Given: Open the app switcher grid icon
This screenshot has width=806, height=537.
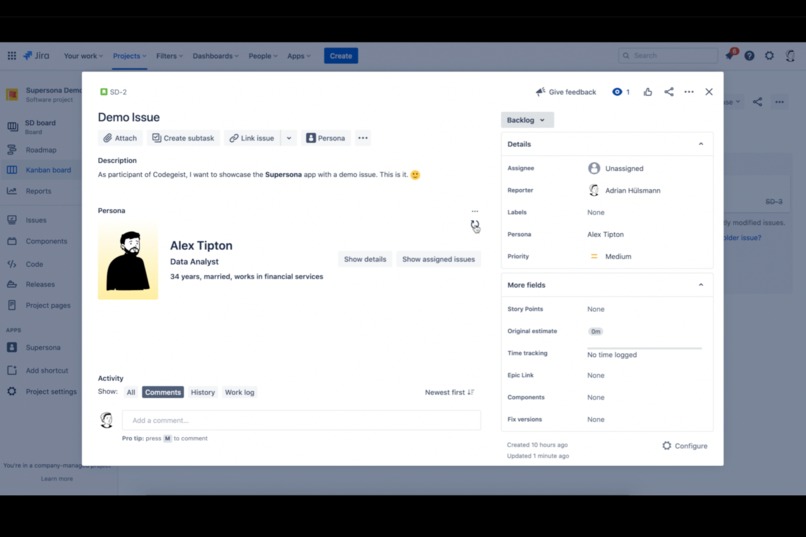Looking at the screenshot, I should click(11, 55).
